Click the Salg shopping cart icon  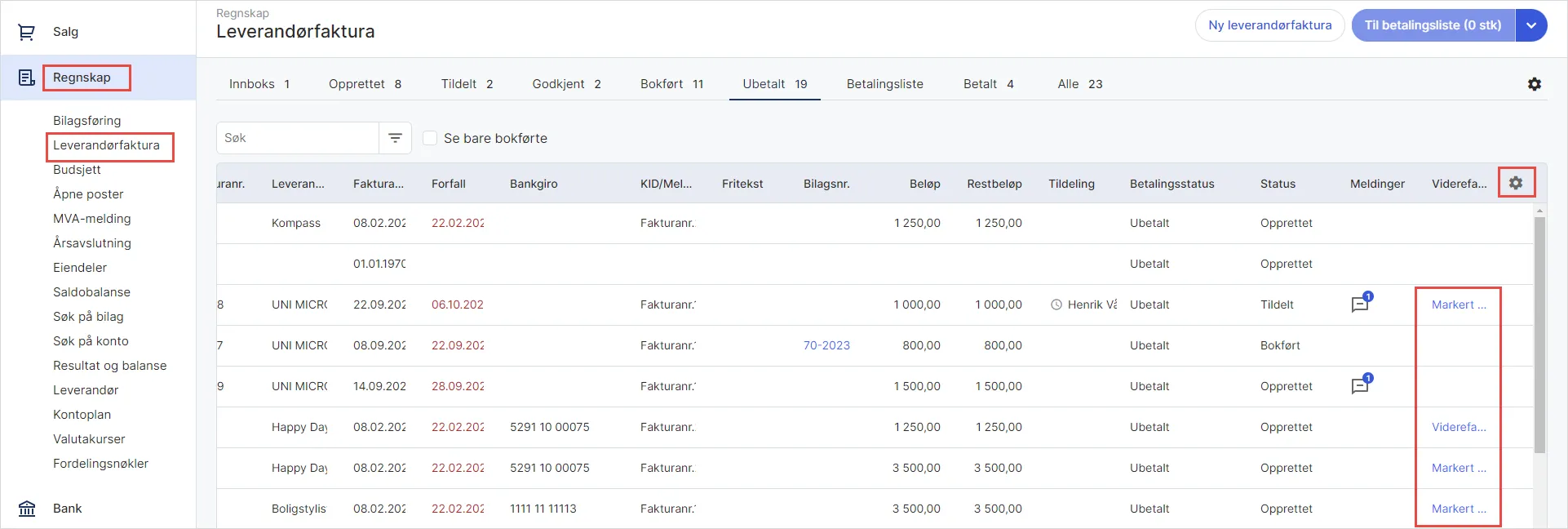(27, 32)
